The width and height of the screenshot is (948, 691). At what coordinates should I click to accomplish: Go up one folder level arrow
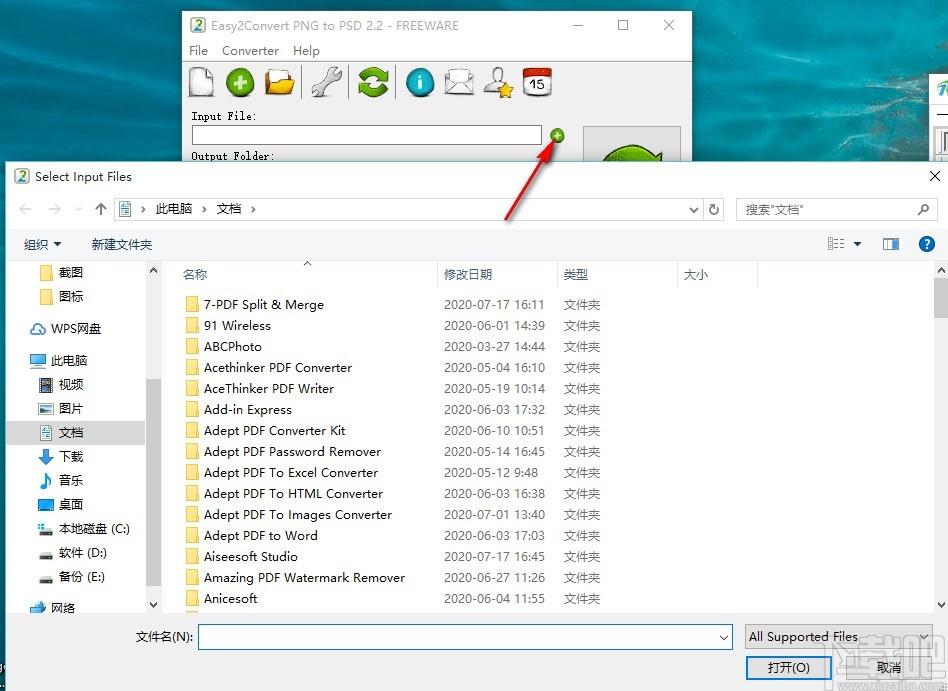point(101,209)
